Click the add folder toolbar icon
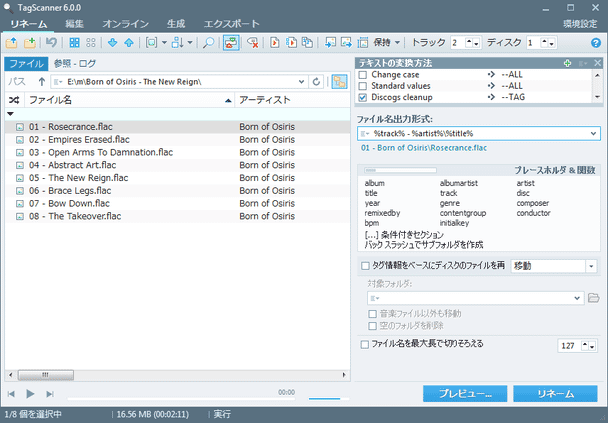The width and height of the screenshot is (608, 423). tap(30, 43)
